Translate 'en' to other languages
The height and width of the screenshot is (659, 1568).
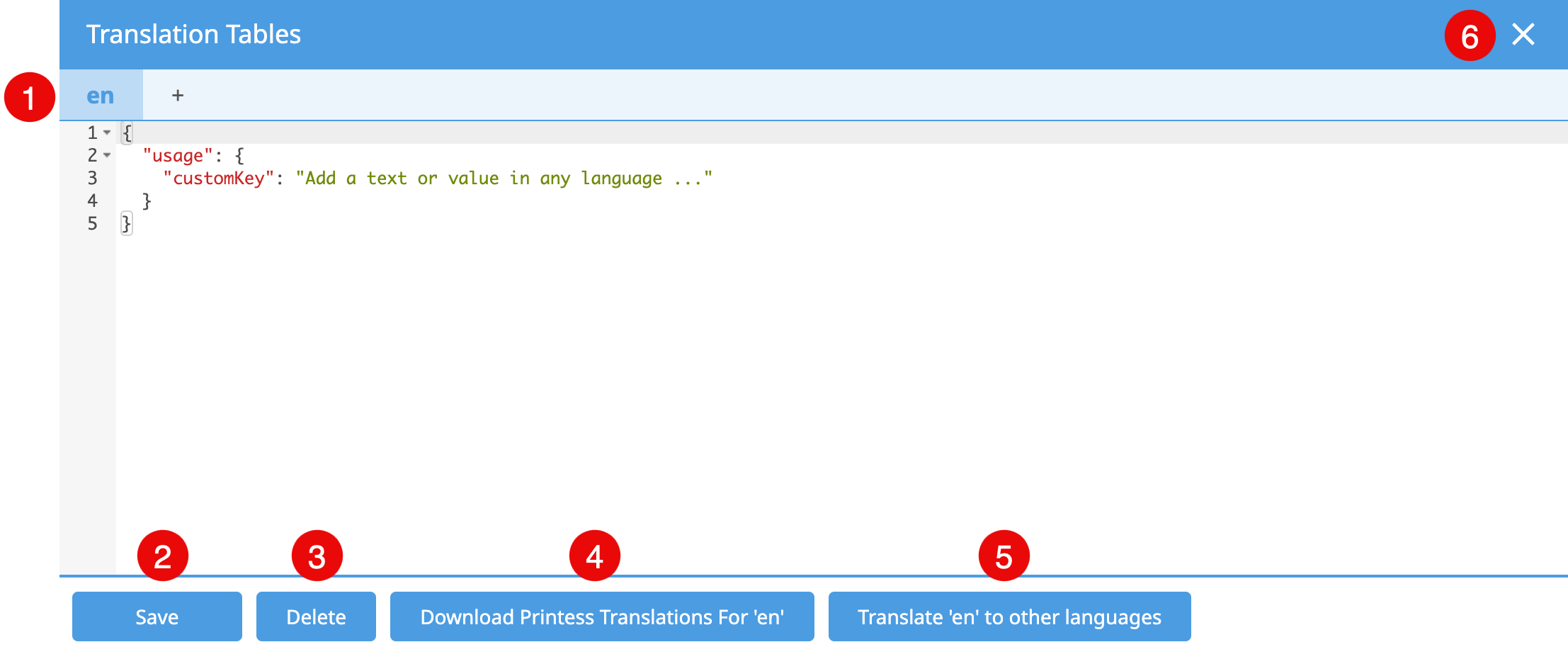click(1009, 616)
